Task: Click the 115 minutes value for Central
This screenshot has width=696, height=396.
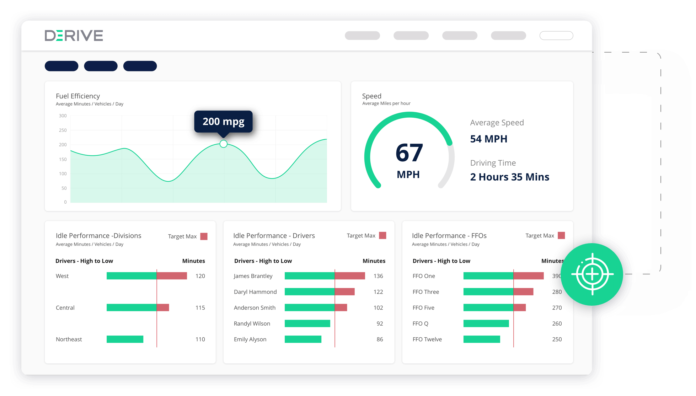Action: point(200,308)
